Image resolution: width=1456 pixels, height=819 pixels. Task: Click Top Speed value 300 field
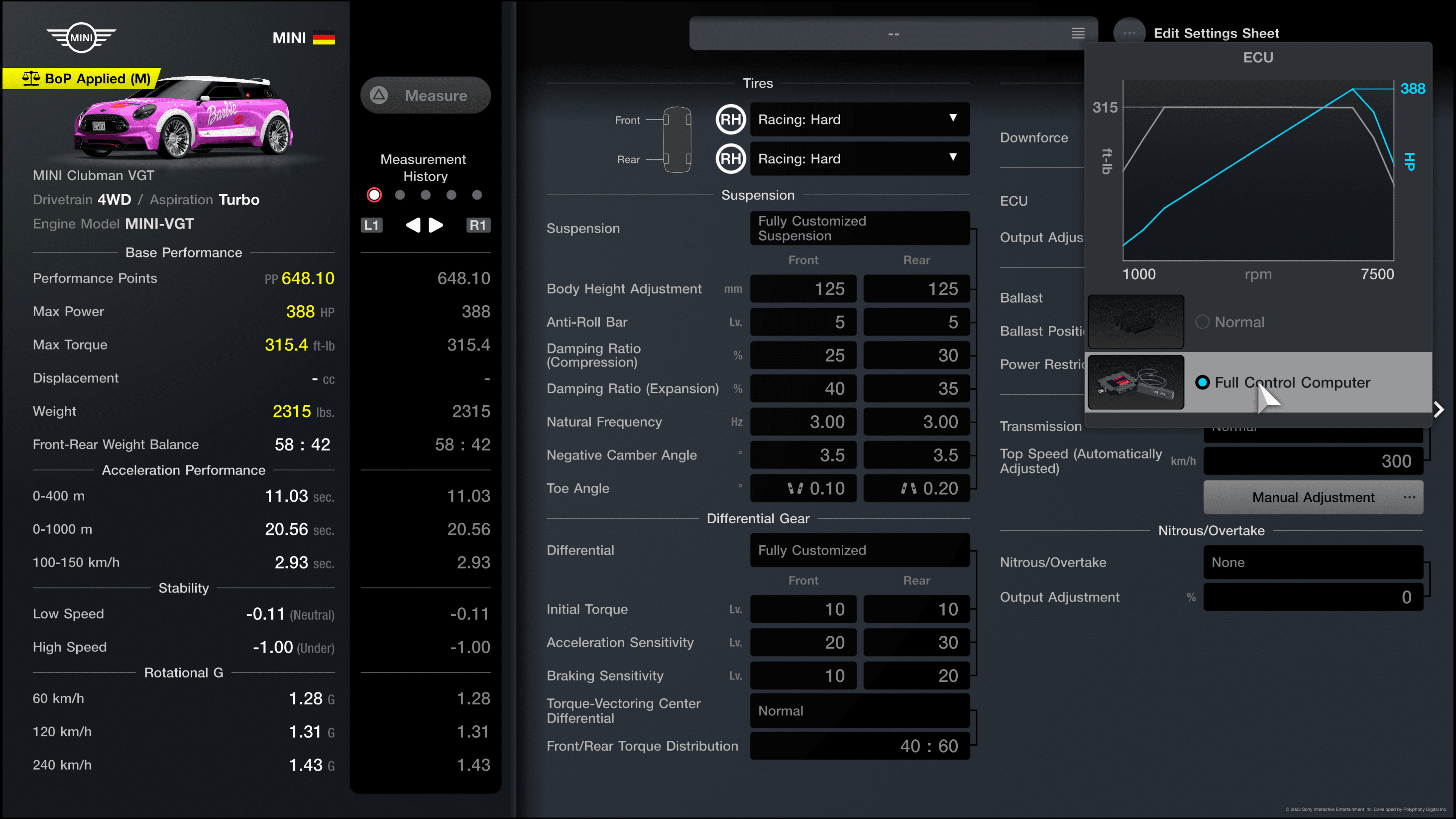point(1312,461)
